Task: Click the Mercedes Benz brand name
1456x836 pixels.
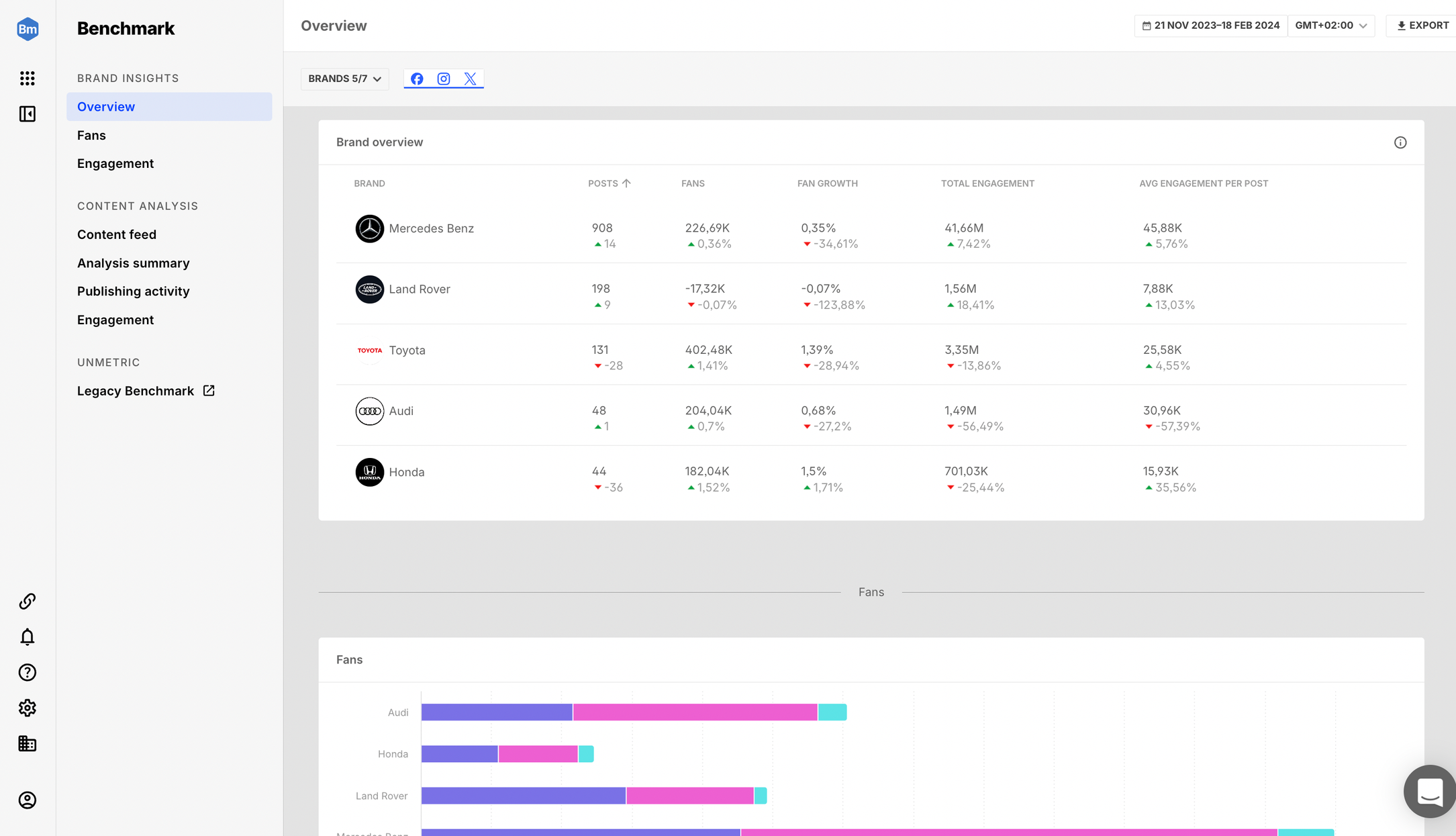Action: (432, 228)
